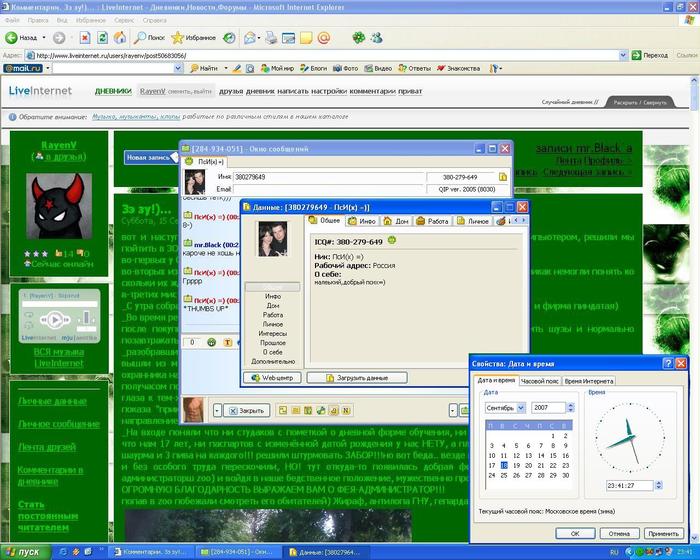700x560 pixels.
Task: Click the друзья link in LiveInternet header
Action: [x=231, y=91]
